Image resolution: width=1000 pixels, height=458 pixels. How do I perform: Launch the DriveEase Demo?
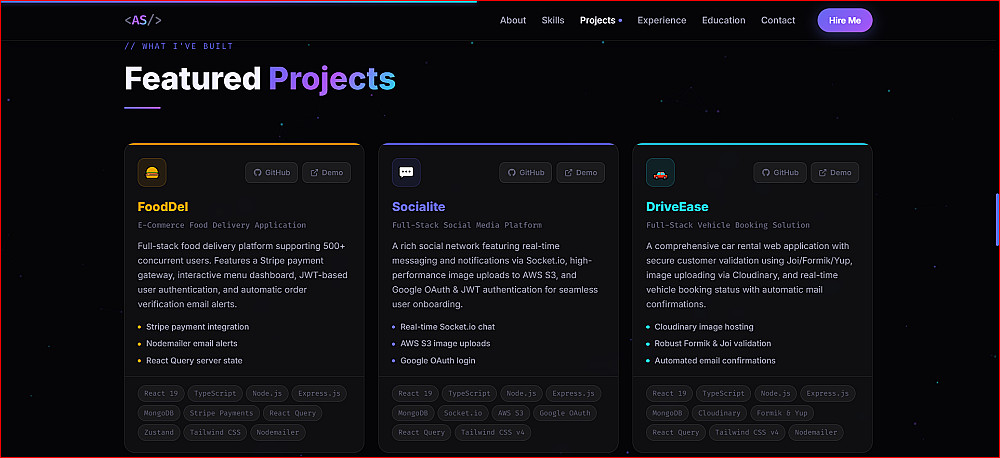[x=835, y=172]
